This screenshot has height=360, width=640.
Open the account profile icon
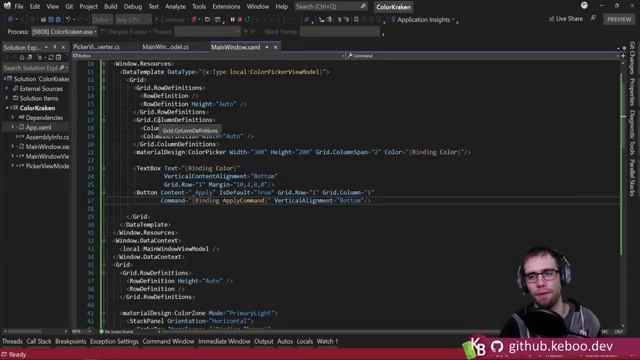(584, 5)
